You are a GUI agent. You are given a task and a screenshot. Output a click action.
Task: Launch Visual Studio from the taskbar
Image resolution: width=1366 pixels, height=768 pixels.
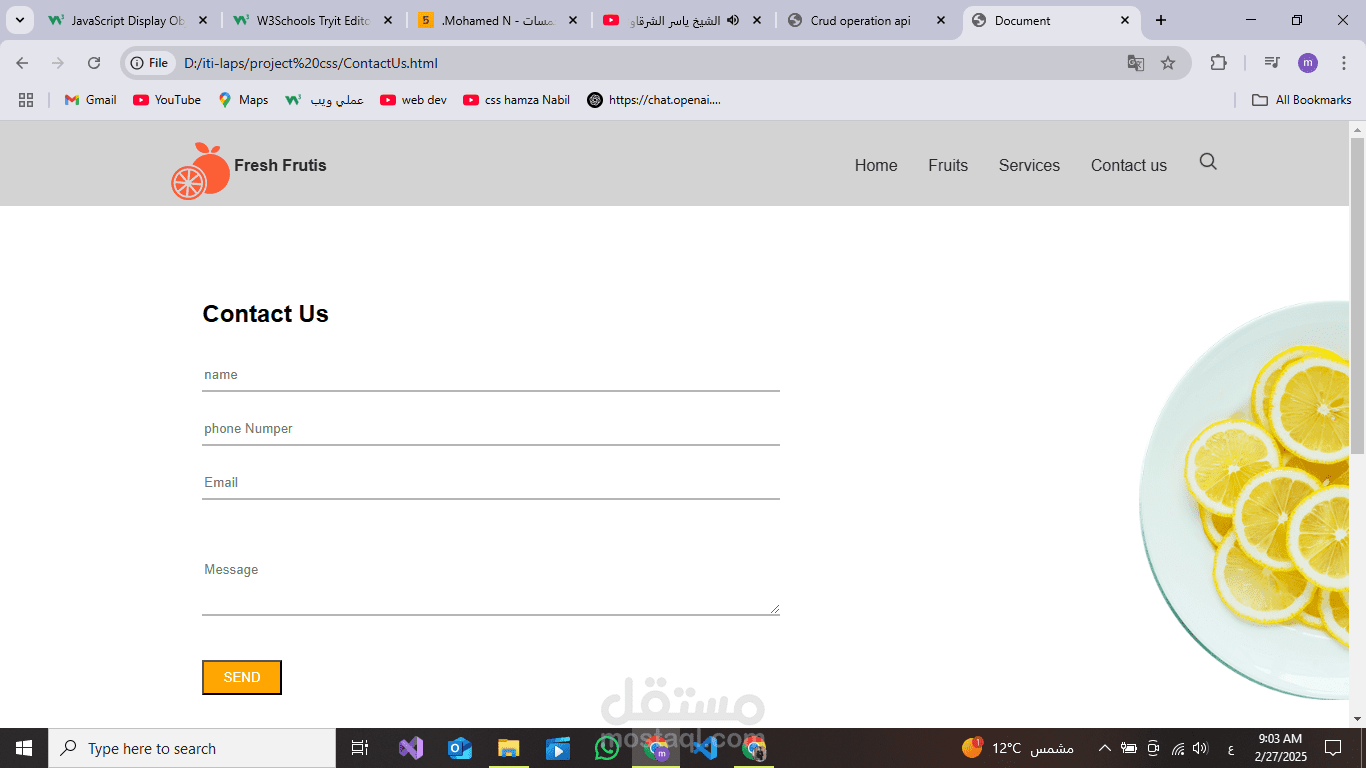click(411, 748)
